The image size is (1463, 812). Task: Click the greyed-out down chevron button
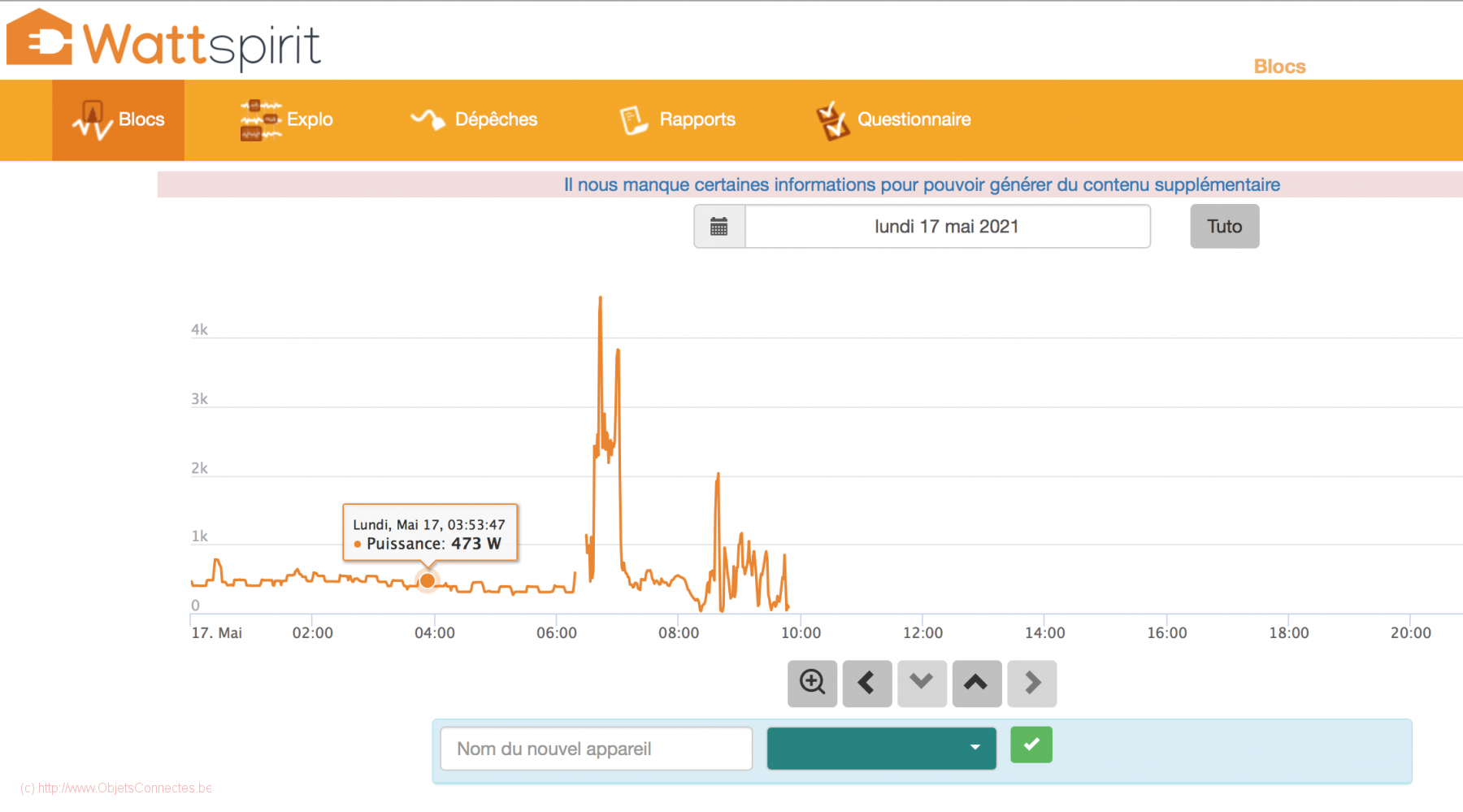click(x=922, y=683)
